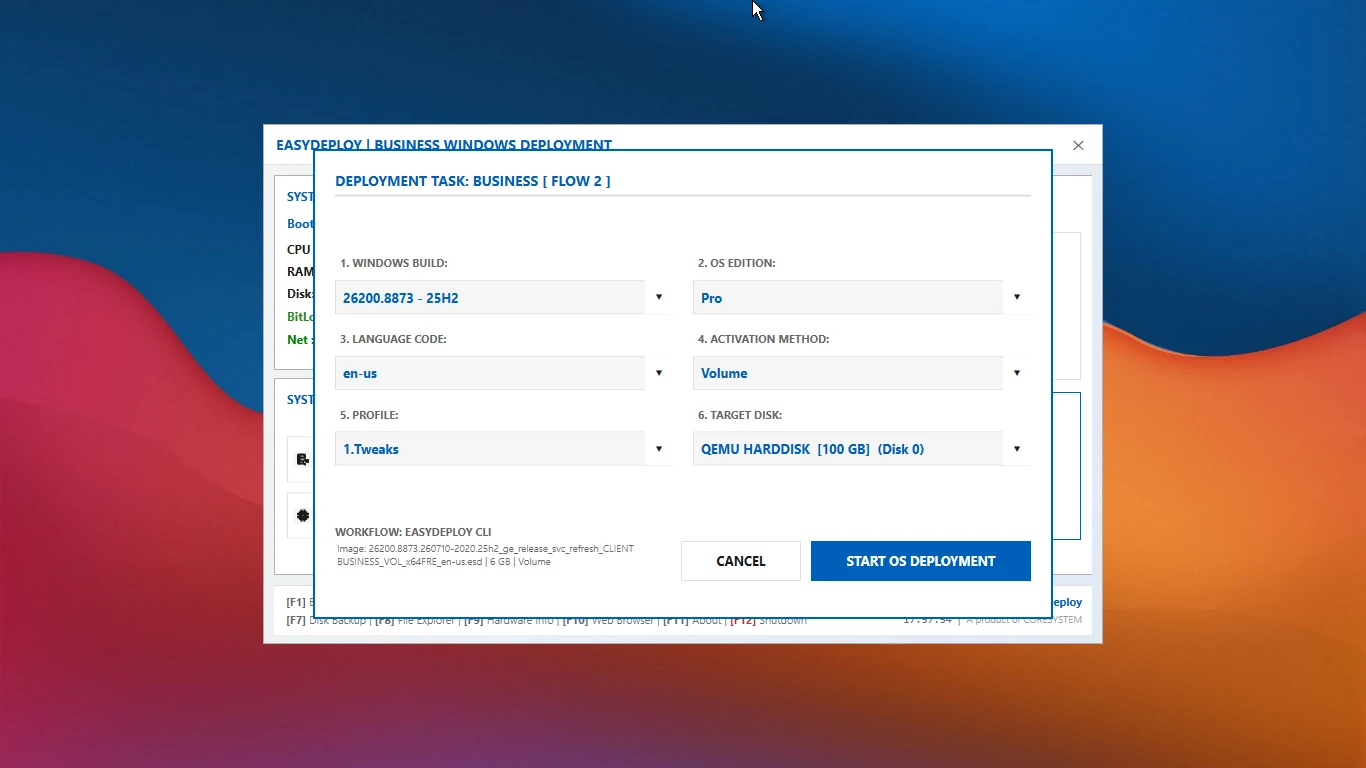Click the '4. ACTIVATION METHOD:' label
The height and width of the screenshot is (768, 1366).
[763, 339]
